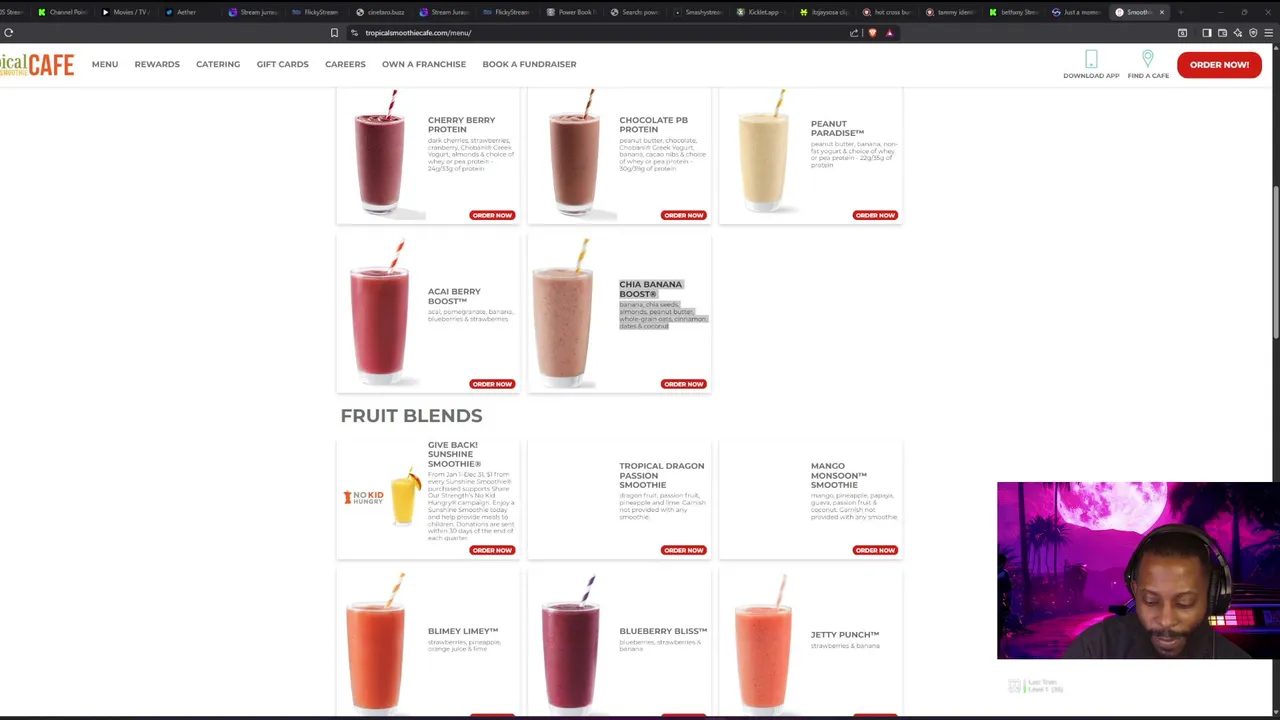Image resolution: width=1280 pixels, height=720 pixels.
Task: Switch to the Channel Points tab
Action: 62,12
